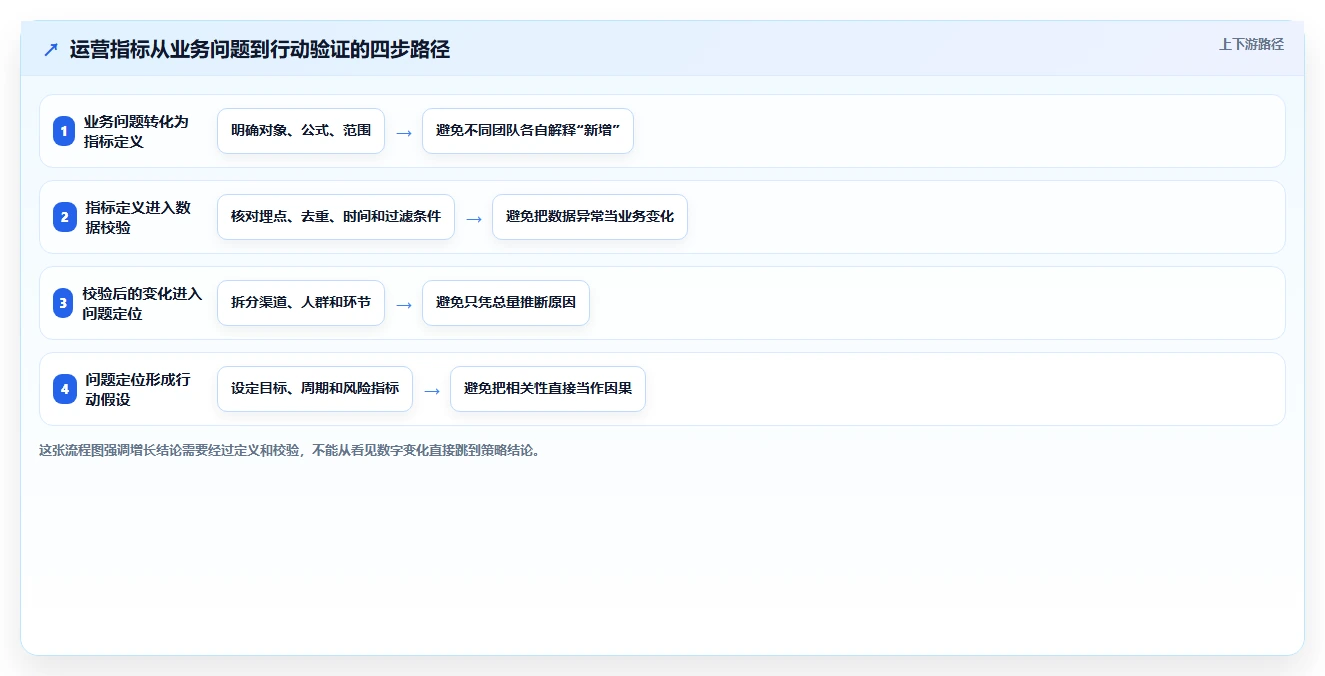Click the 设定目标、周期和风险指标 box
1325x676 pixels.
click(315, 389)
